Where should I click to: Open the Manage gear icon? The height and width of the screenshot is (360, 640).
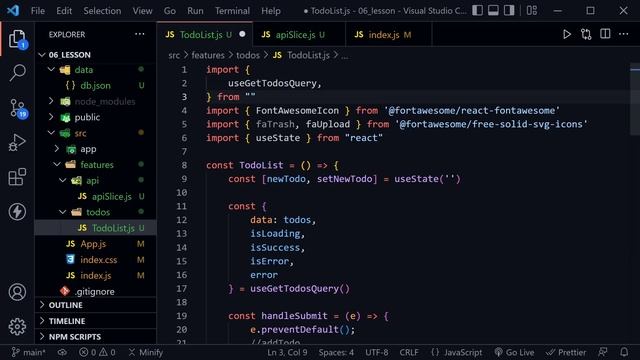(17, 327)
